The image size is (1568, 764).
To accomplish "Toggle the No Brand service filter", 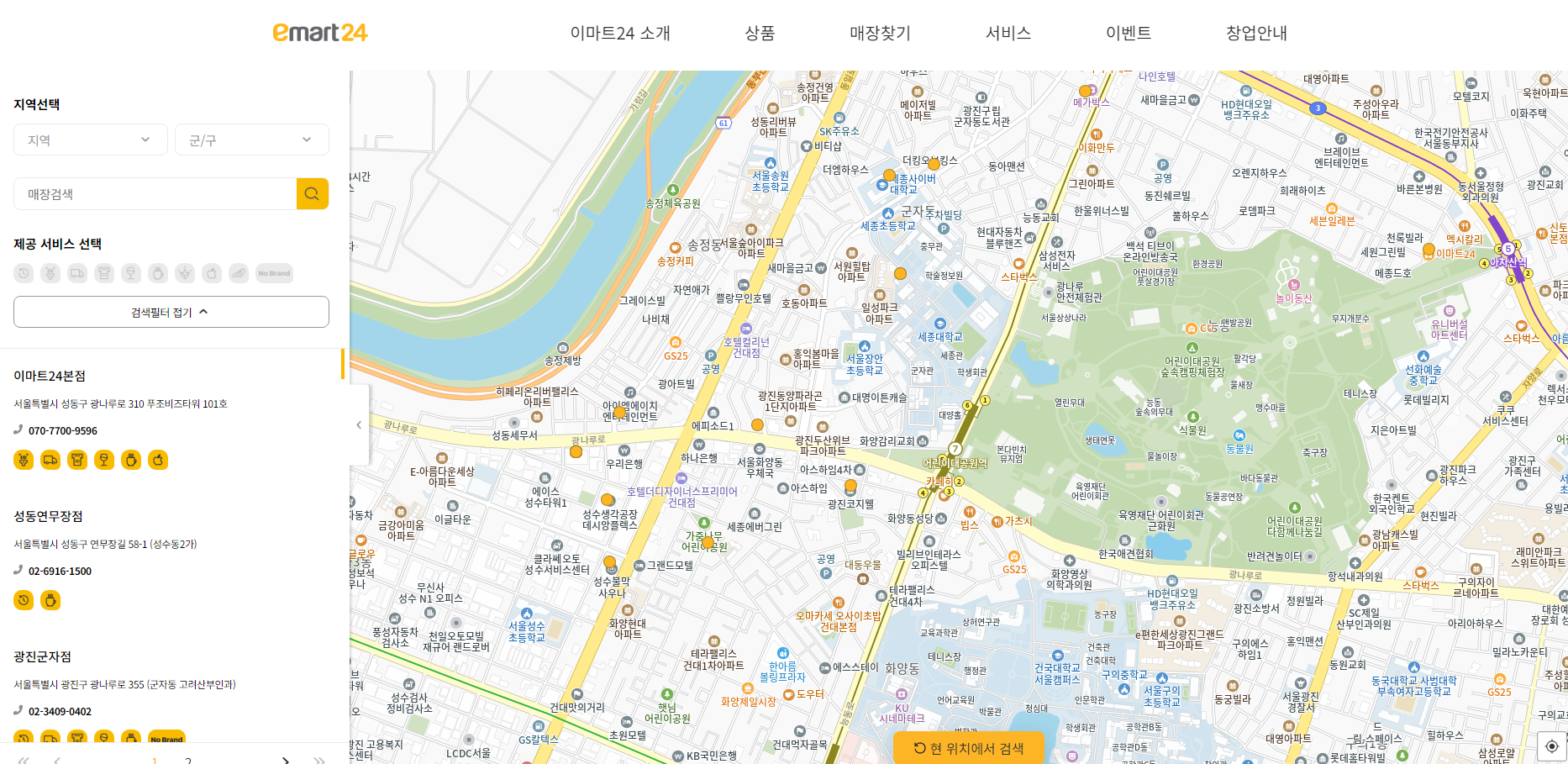I will (274, 273).
